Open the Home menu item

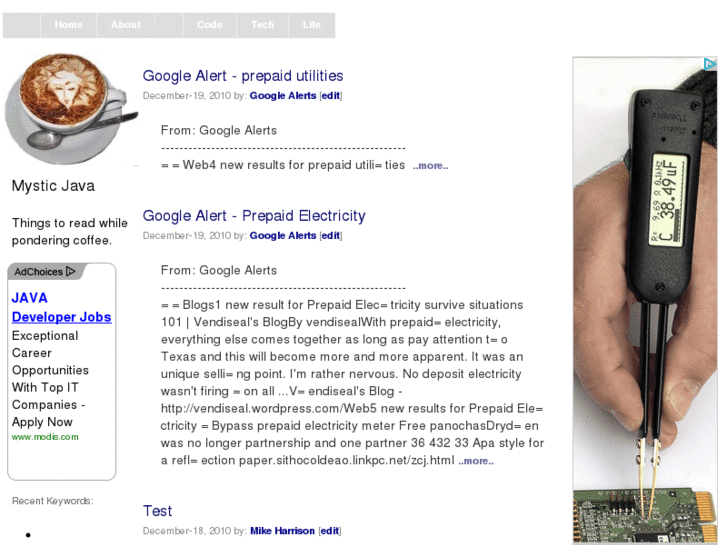point(69,25)
